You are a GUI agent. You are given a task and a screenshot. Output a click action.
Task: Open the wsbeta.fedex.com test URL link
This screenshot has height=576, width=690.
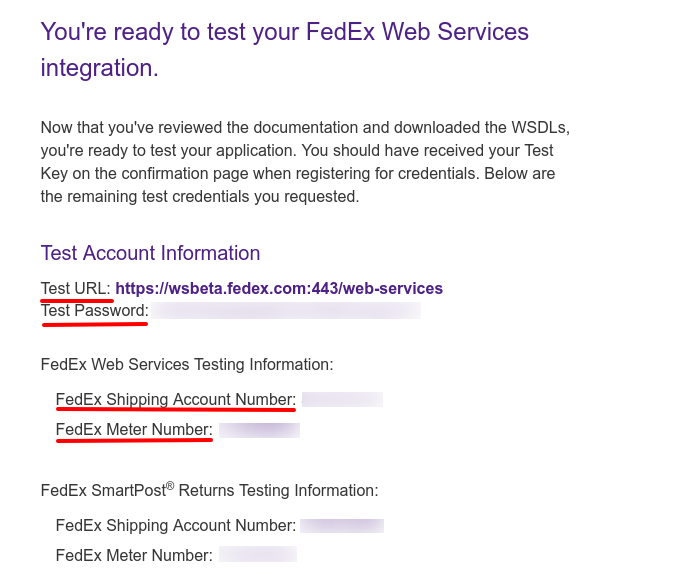click(x=278, y=288)
